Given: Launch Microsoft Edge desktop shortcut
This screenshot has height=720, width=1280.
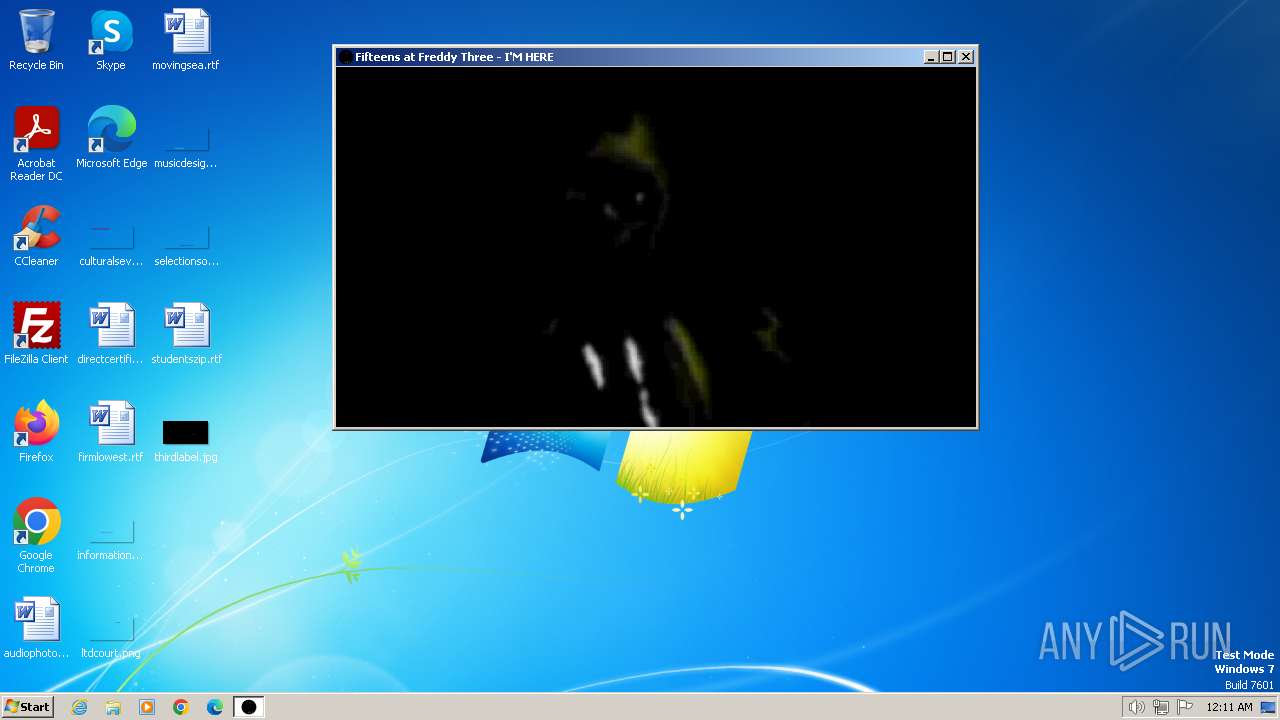Looking at the screenshot, I should (x=111, y=138).
